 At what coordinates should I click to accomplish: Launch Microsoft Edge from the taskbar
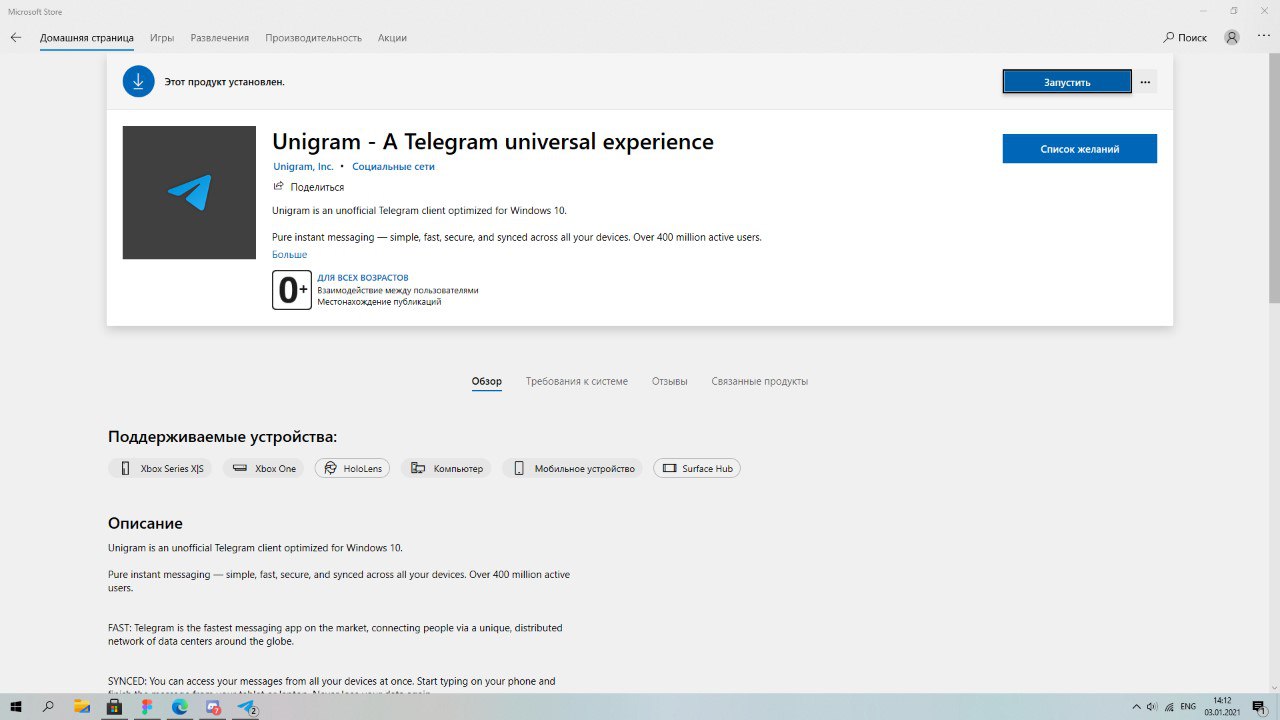(180, 707)
